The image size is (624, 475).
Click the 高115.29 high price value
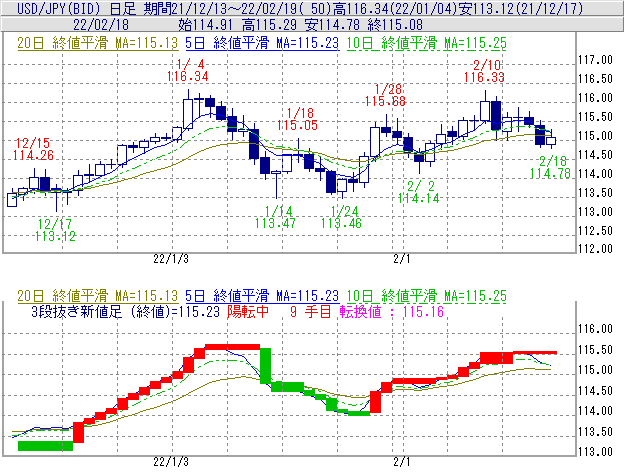(x=269, y=25)
